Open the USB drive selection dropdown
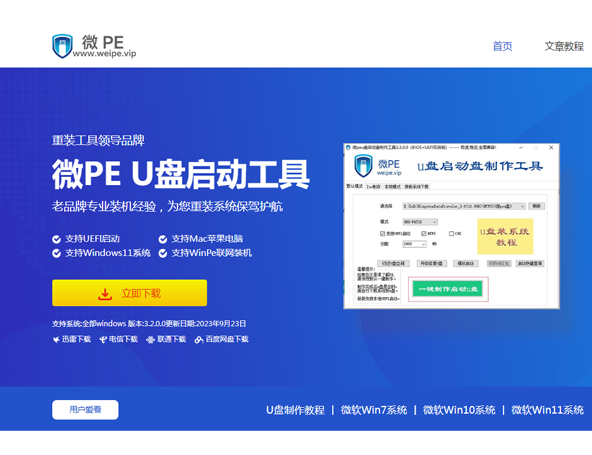 [464, 206]
